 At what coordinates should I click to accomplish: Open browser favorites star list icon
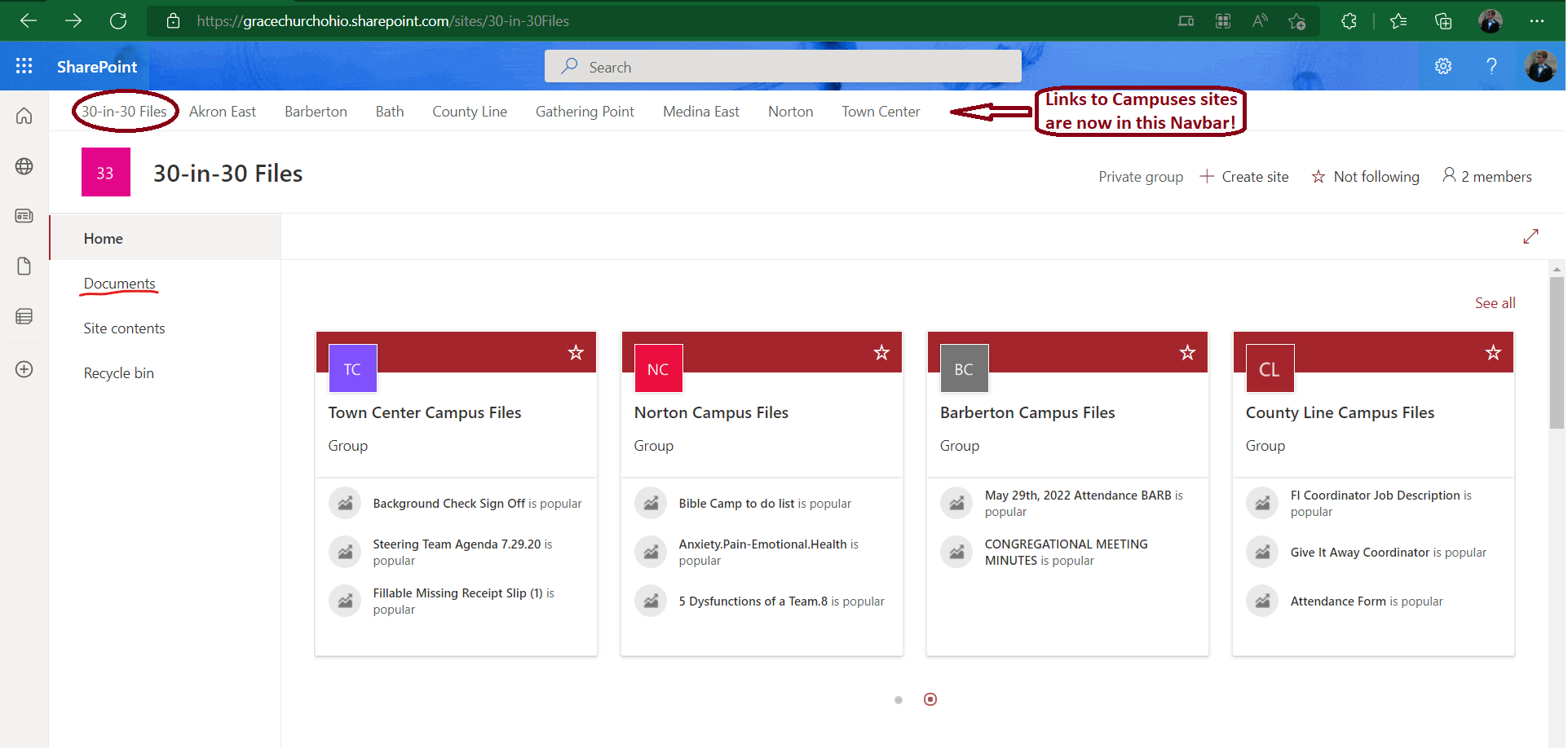coord(1398,20)
